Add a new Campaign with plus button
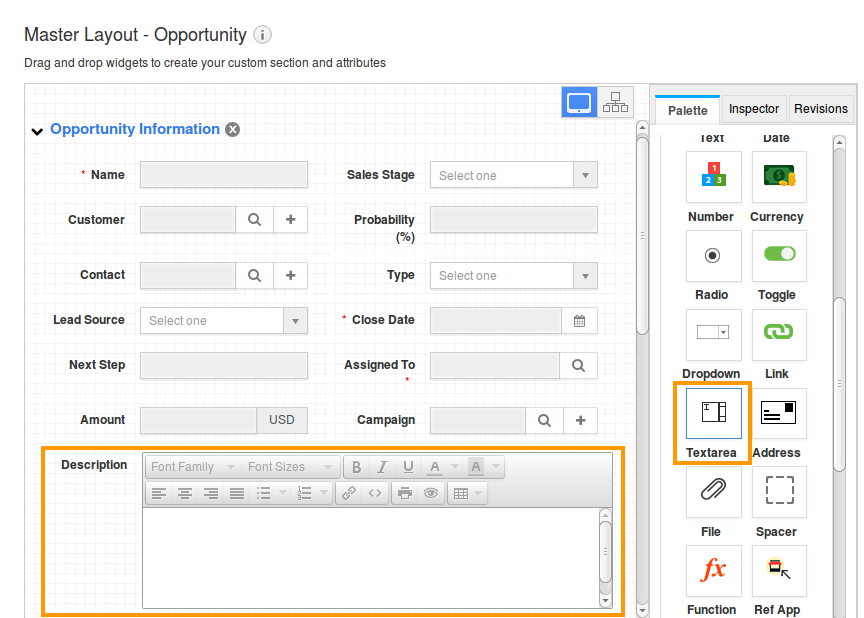The width and height of the screenshot is (864, 618). 580,421
